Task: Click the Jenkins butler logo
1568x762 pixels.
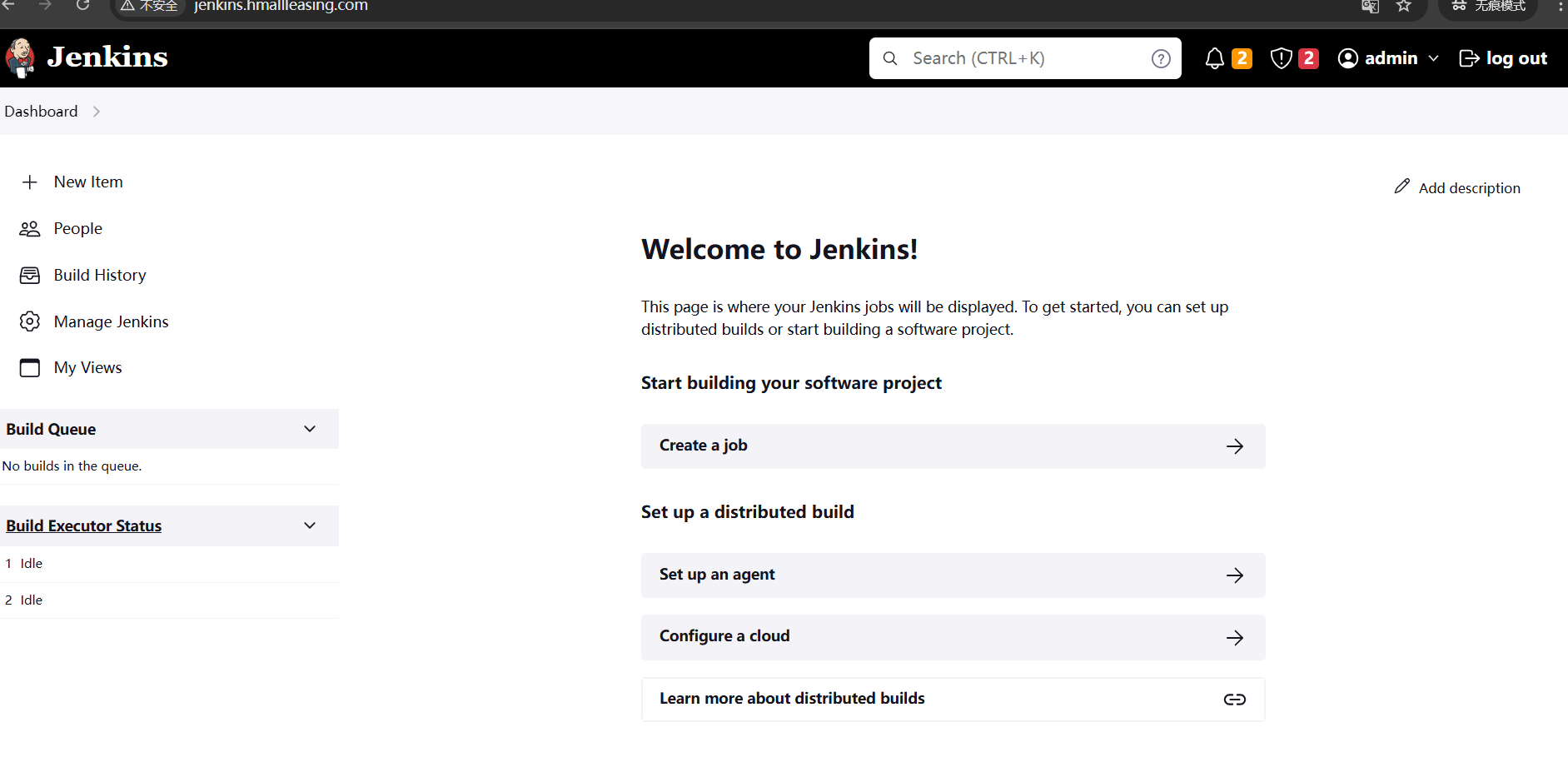Action: tap(20, 57)
